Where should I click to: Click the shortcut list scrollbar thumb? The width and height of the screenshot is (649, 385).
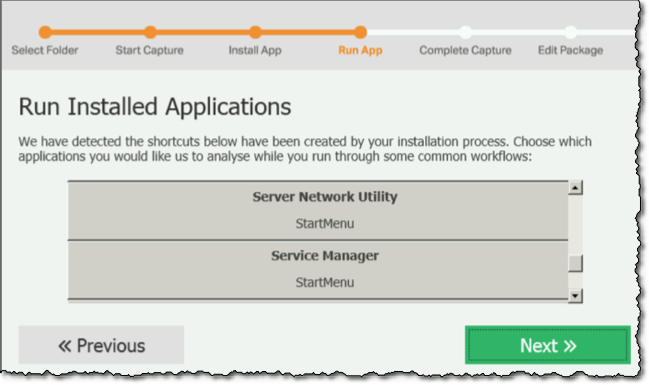click(575, 263)
